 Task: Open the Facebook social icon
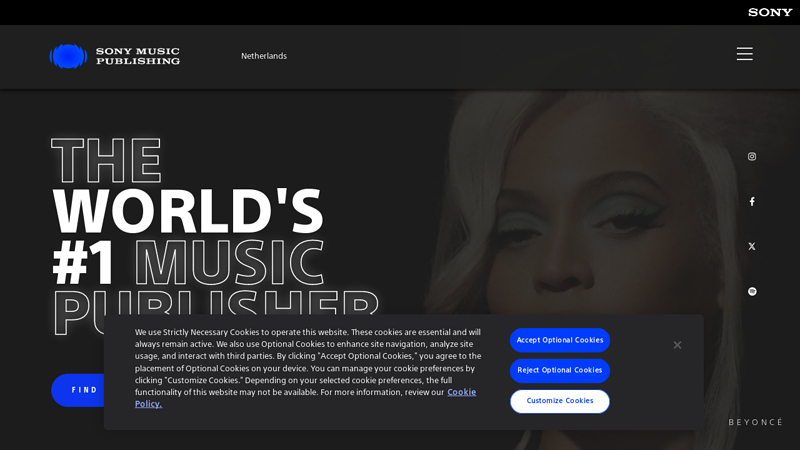(x=752, y=202)
